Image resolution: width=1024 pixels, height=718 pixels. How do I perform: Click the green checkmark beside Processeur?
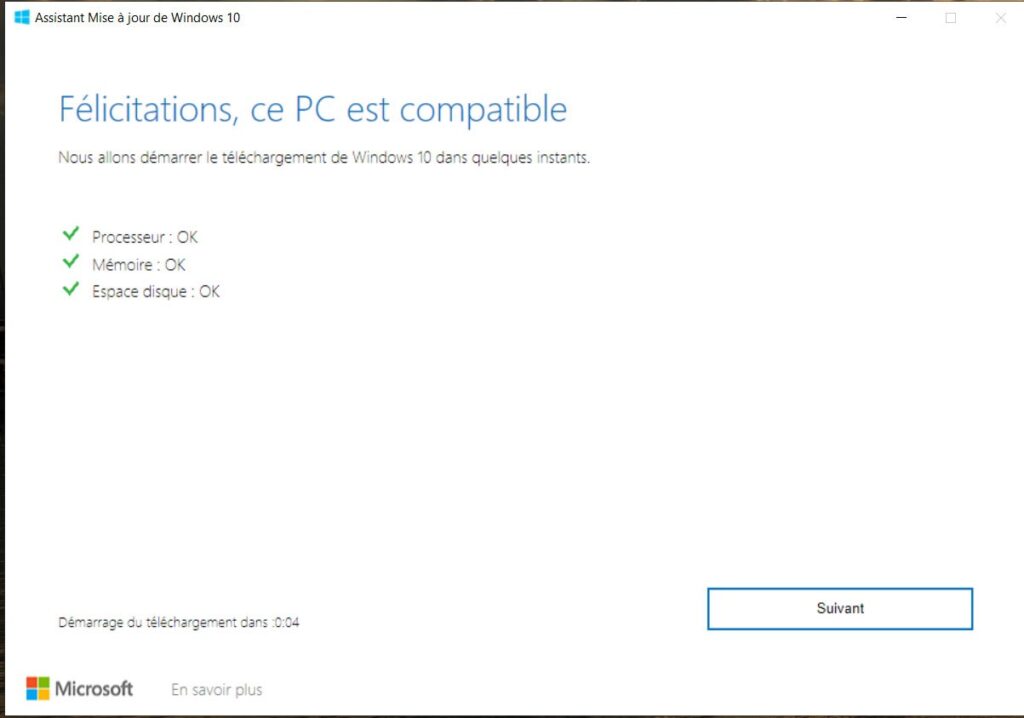point(71,234)
